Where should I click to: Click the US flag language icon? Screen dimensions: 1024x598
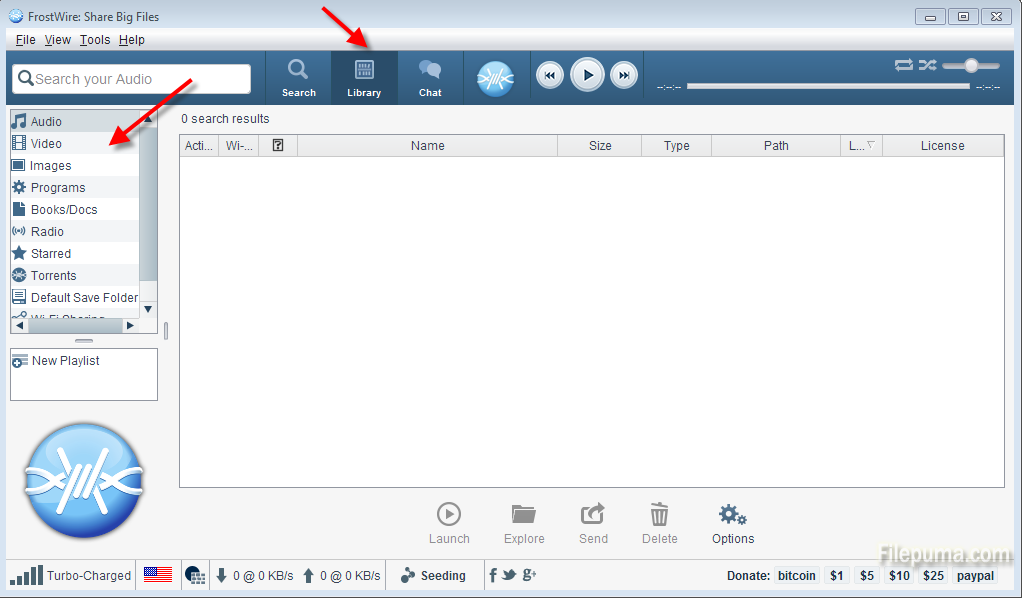point(157,575)
